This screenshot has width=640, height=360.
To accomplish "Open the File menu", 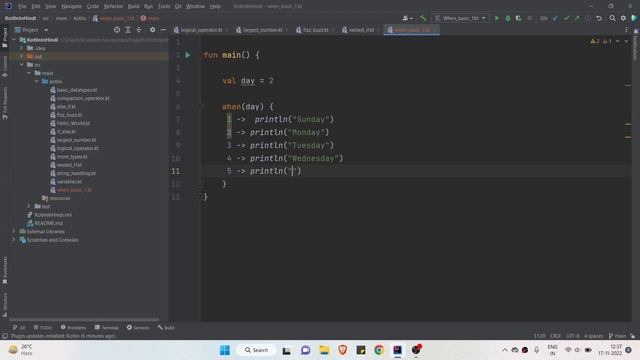I will coord(22,7).
